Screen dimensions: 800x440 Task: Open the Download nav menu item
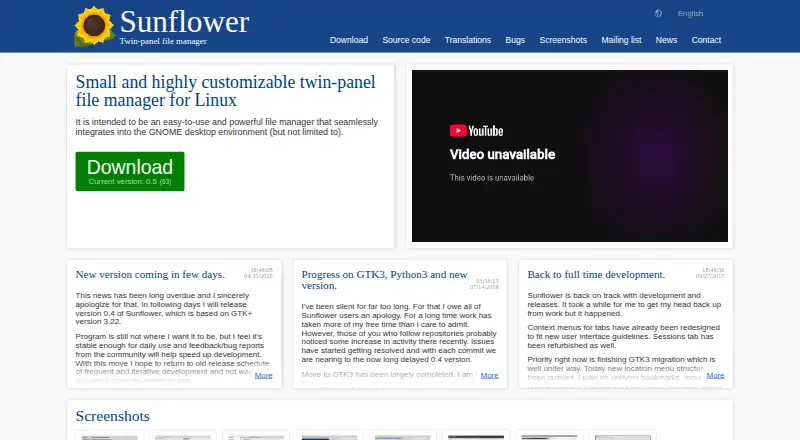[349, 40]
